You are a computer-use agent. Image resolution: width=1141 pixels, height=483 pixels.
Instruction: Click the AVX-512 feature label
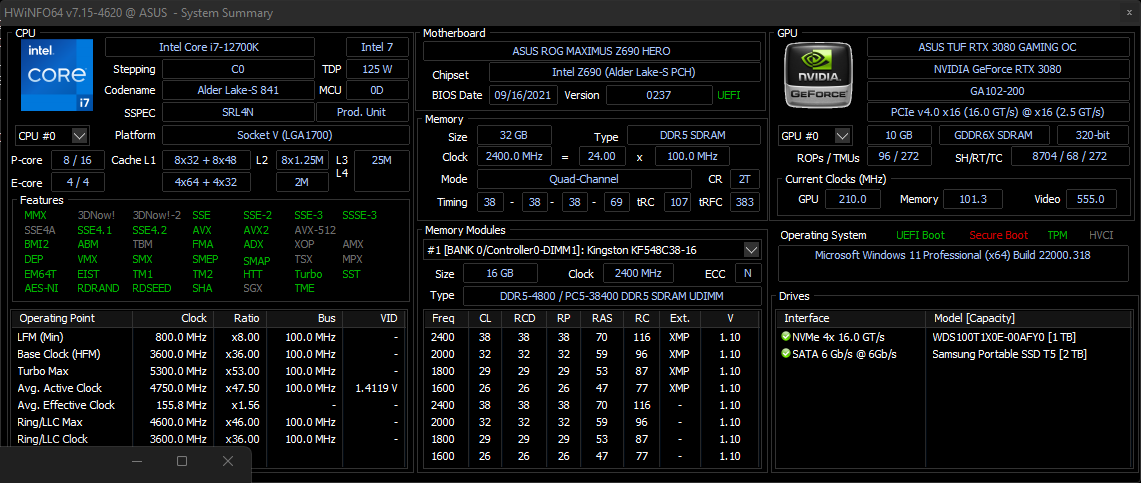(315, 230)
